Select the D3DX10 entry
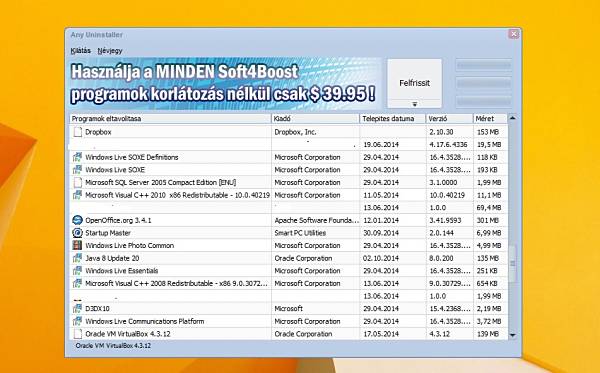This screenshot has height=373, width=600. coord(98,308)
